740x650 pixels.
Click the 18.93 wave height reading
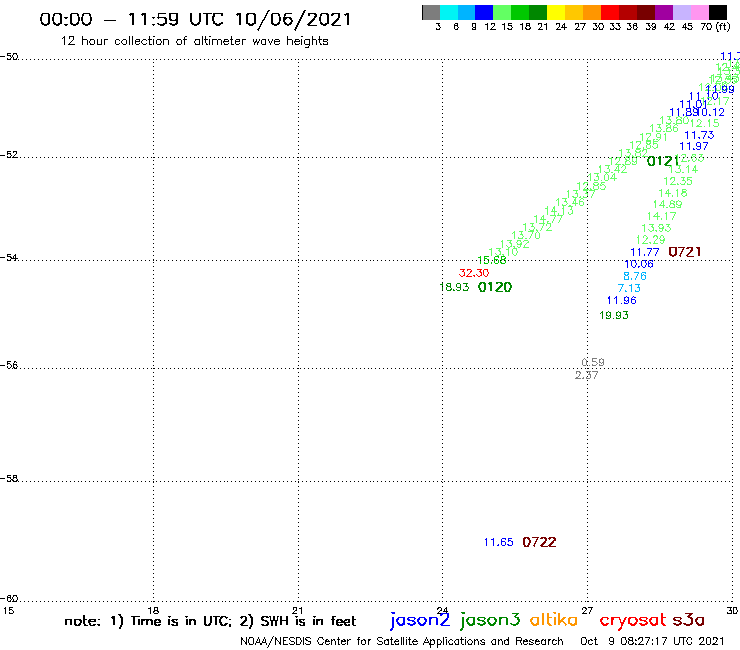pyautogui.click(x=454, y=287)
